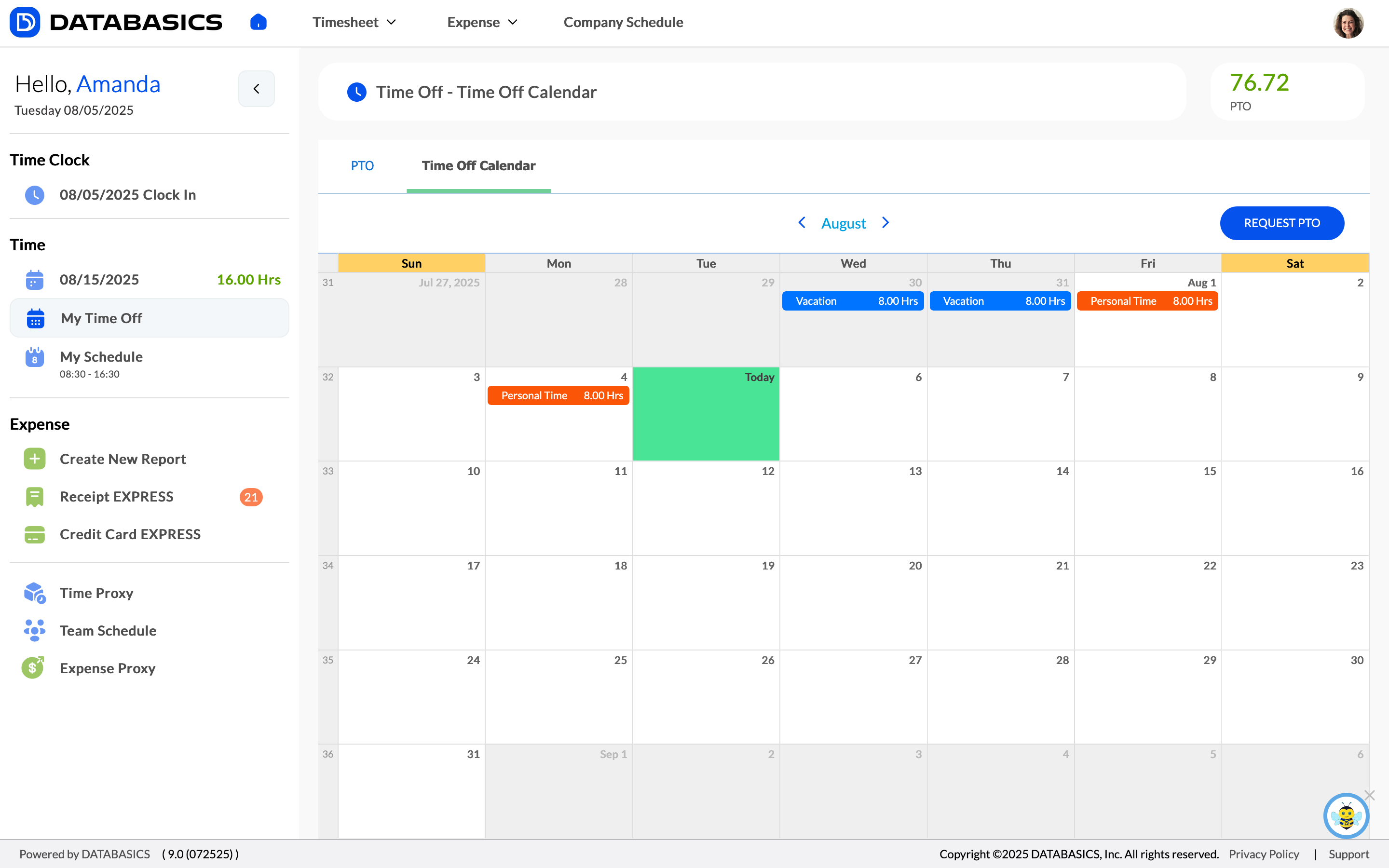
Task: Open the Time Clock clock icon for Clock In
Action: click(34, 195)
